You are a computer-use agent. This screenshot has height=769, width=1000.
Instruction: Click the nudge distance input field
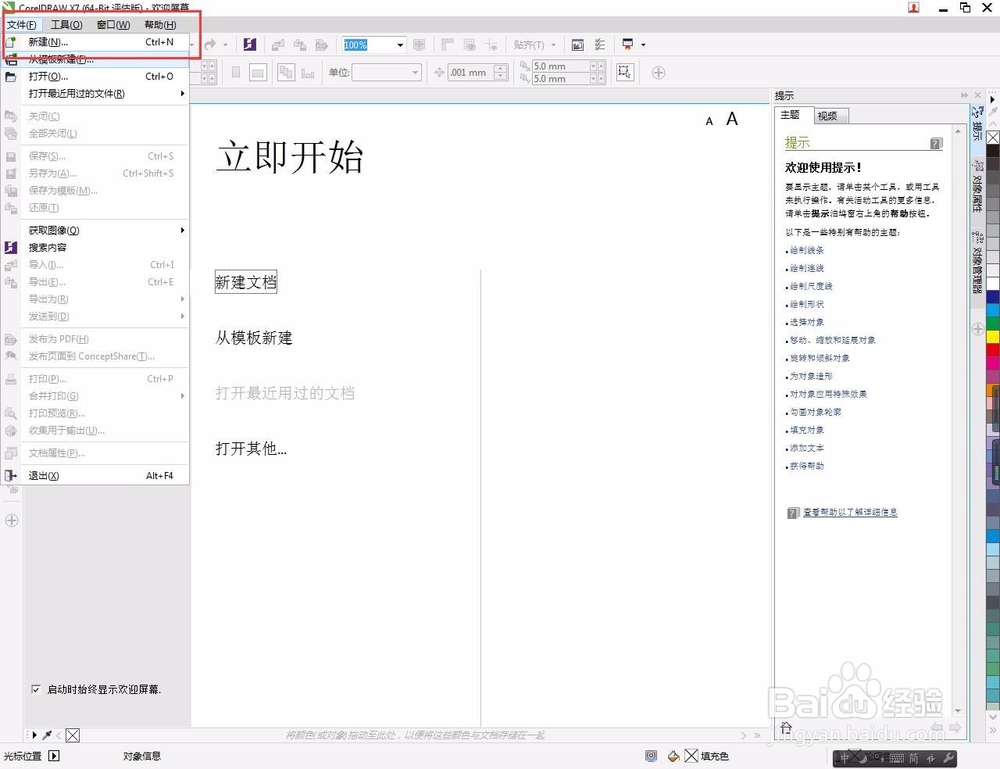(471, 72)
